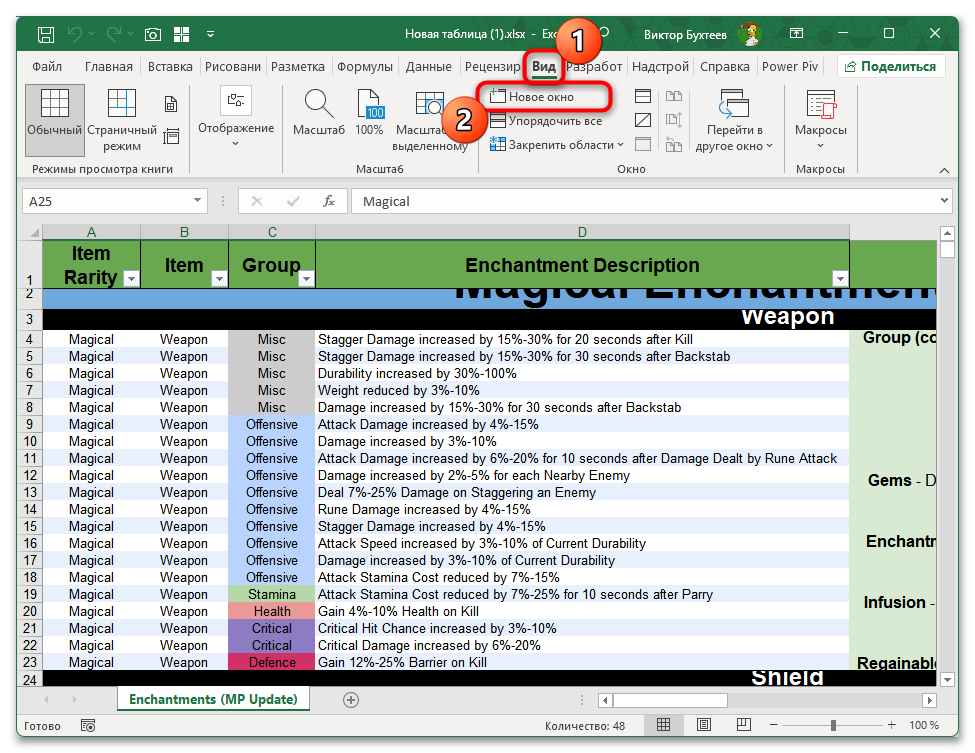975x753 pixels.
Task: Switch to Normal view in the status bar
Action: (x=663, y=725)
